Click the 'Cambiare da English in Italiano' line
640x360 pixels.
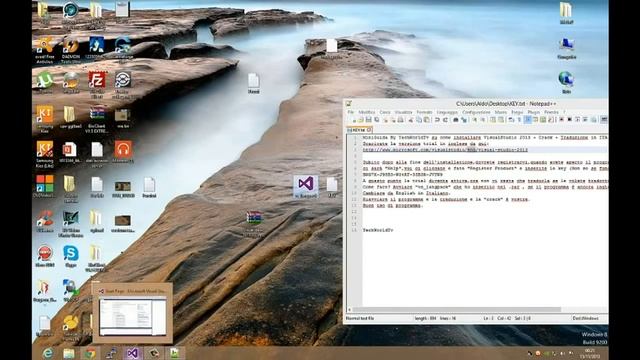point(406,193)
